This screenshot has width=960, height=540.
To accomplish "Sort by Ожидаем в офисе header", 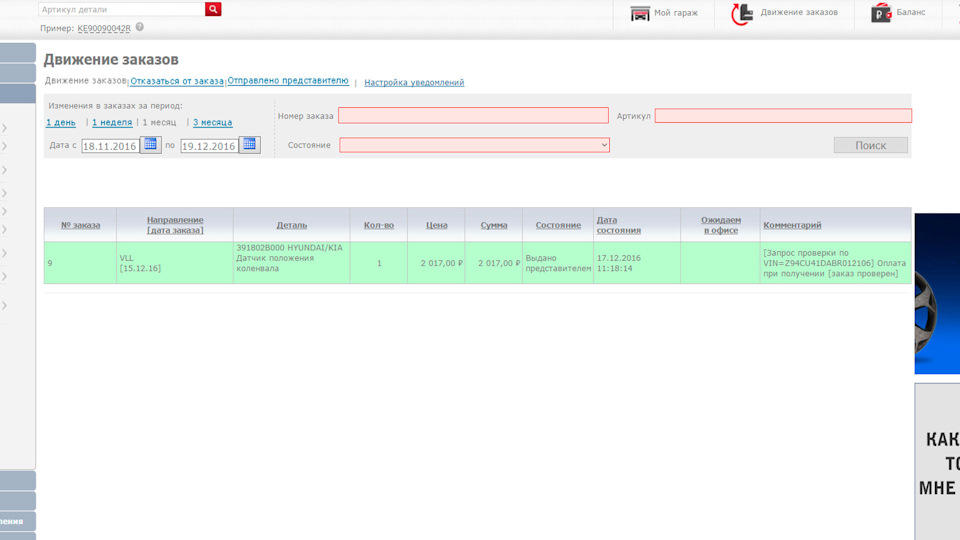I will 721,225.
